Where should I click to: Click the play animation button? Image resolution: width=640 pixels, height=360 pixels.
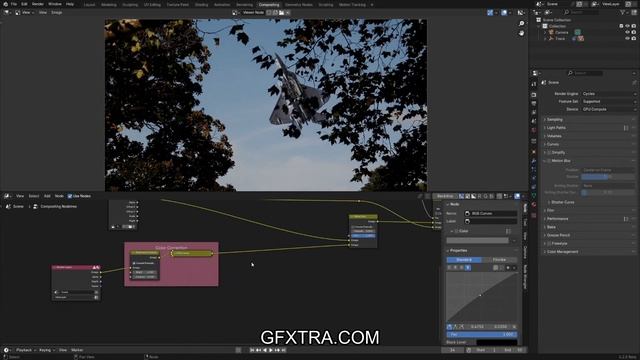coord(271,350)
